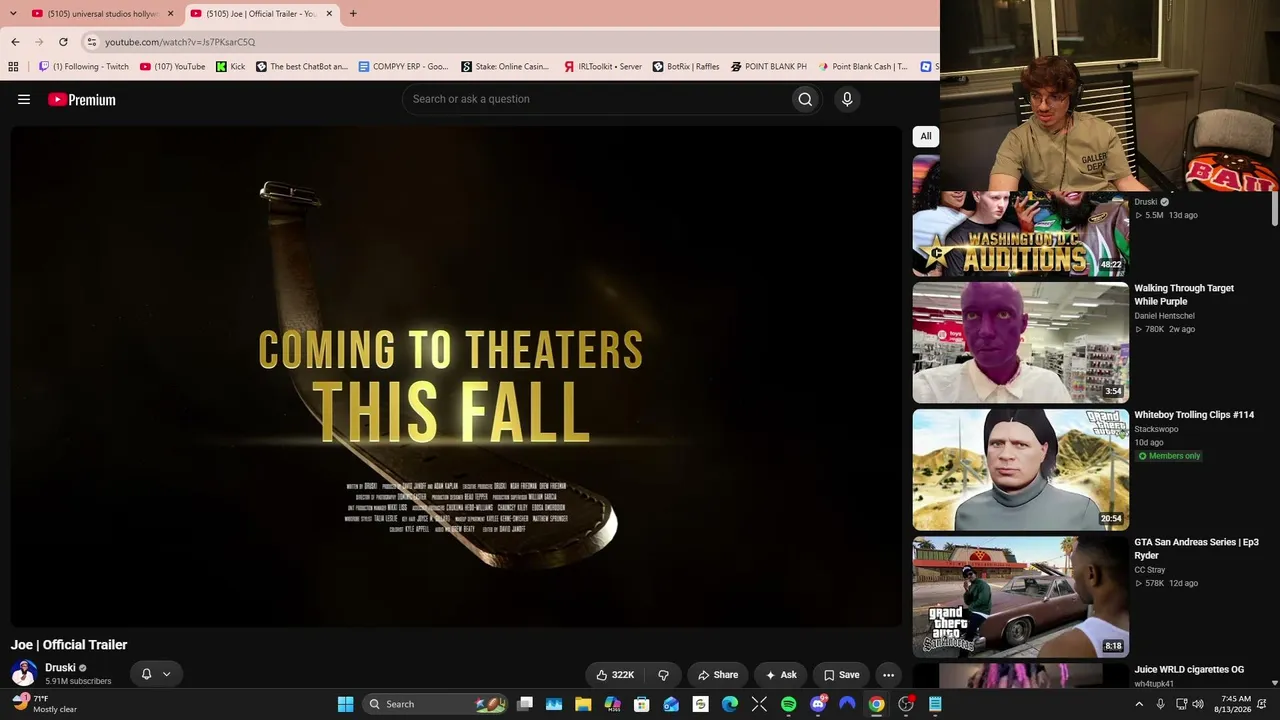Save the video to a playlist
This screenshot has height=720, width=1280.
click(841, 675)
